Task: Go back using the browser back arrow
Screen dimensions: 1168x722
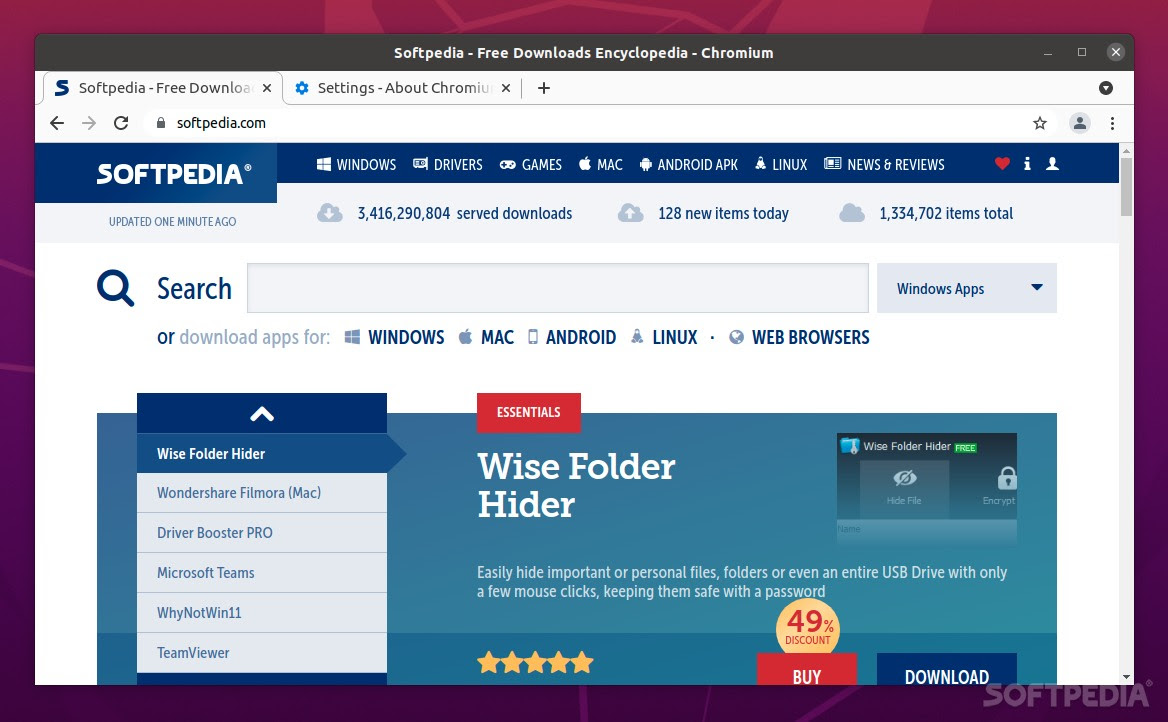Action: [57, 123]
